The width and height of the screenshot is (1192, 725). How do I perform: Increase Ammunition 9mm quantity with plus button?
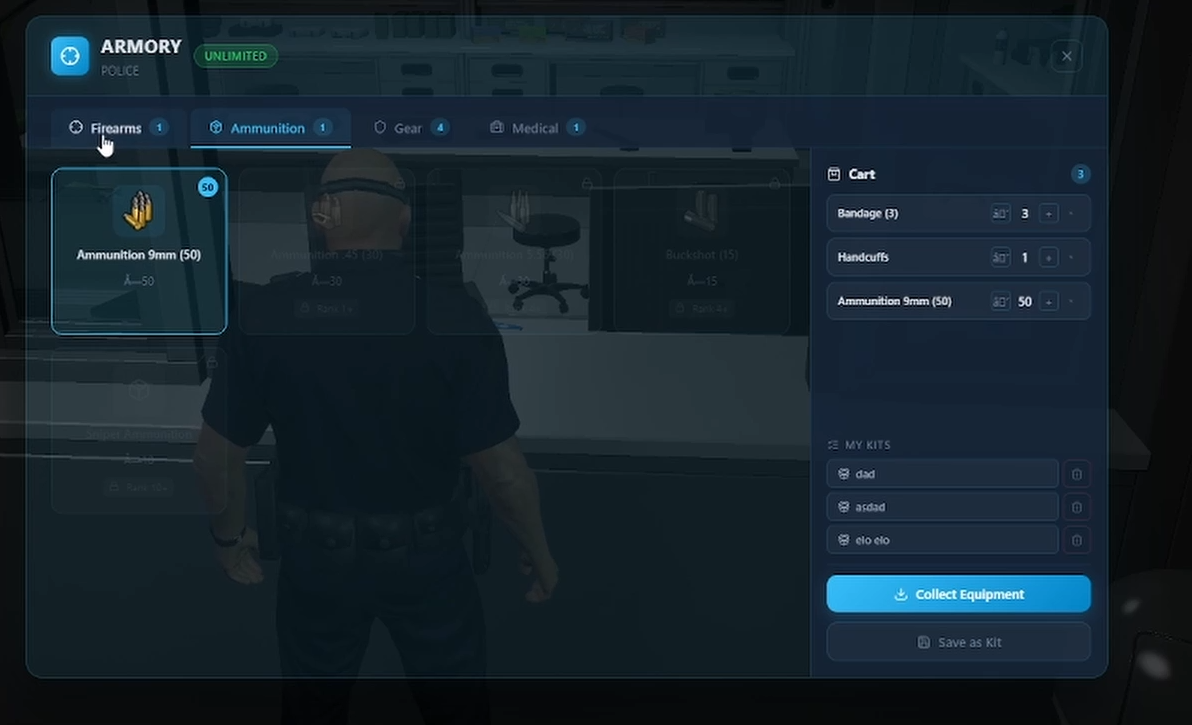pos(1048,302)
